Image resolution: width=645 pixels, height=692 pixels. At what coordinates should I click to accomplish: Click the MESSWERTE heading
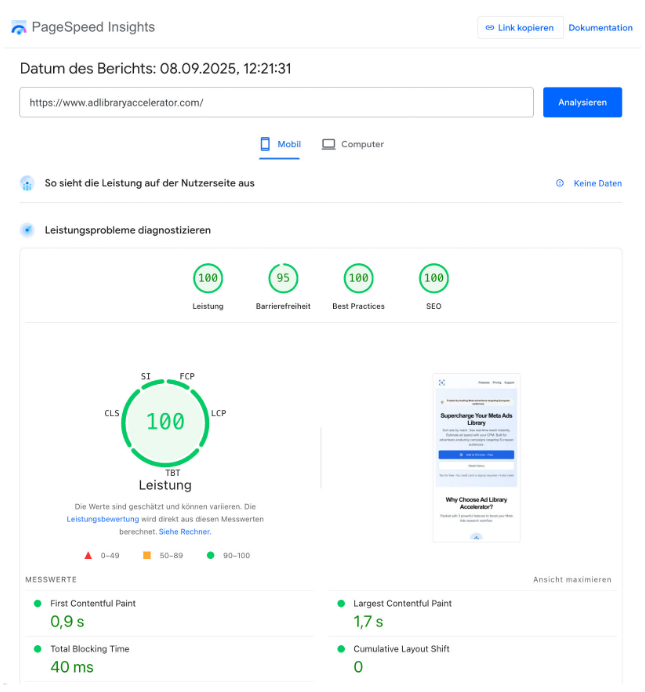(x=51, y=579)
